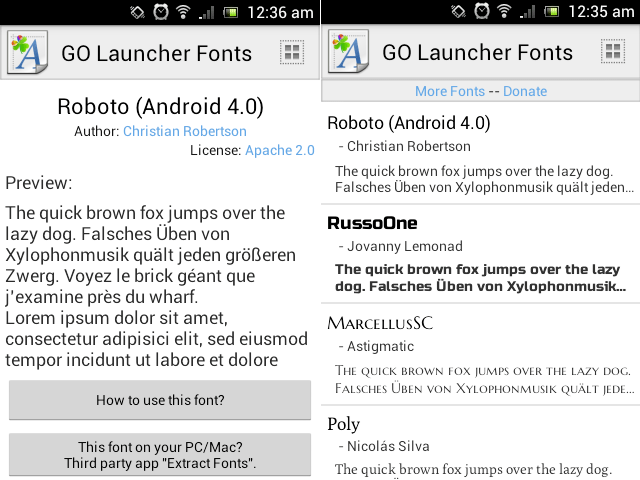Viewport: 640px width, 480px height.
Task: Tap the alarm clock icon in the left status bar
Action: (161, 12)
